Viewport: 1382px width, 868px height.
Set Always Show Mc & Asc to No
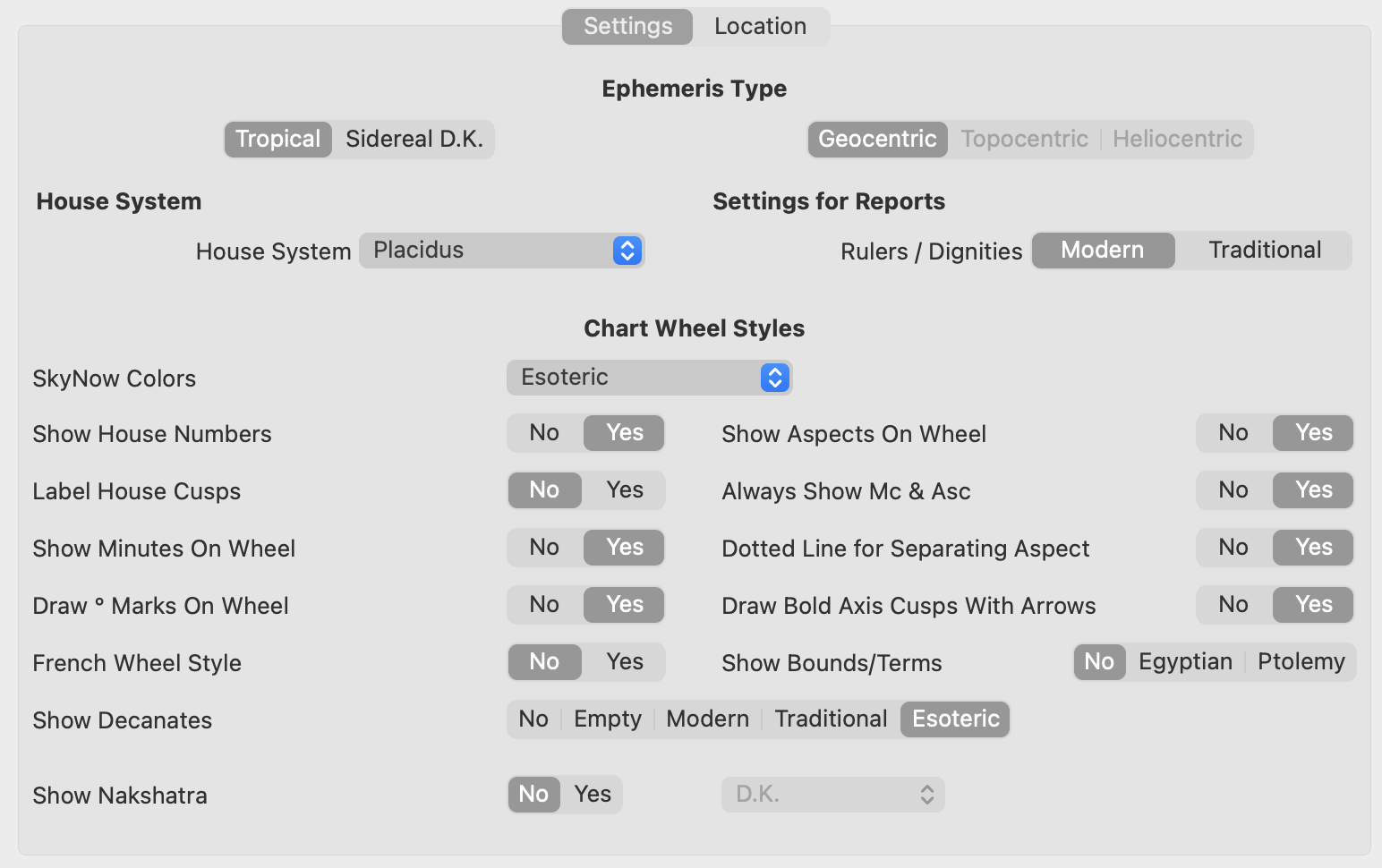click(1233, 490)
